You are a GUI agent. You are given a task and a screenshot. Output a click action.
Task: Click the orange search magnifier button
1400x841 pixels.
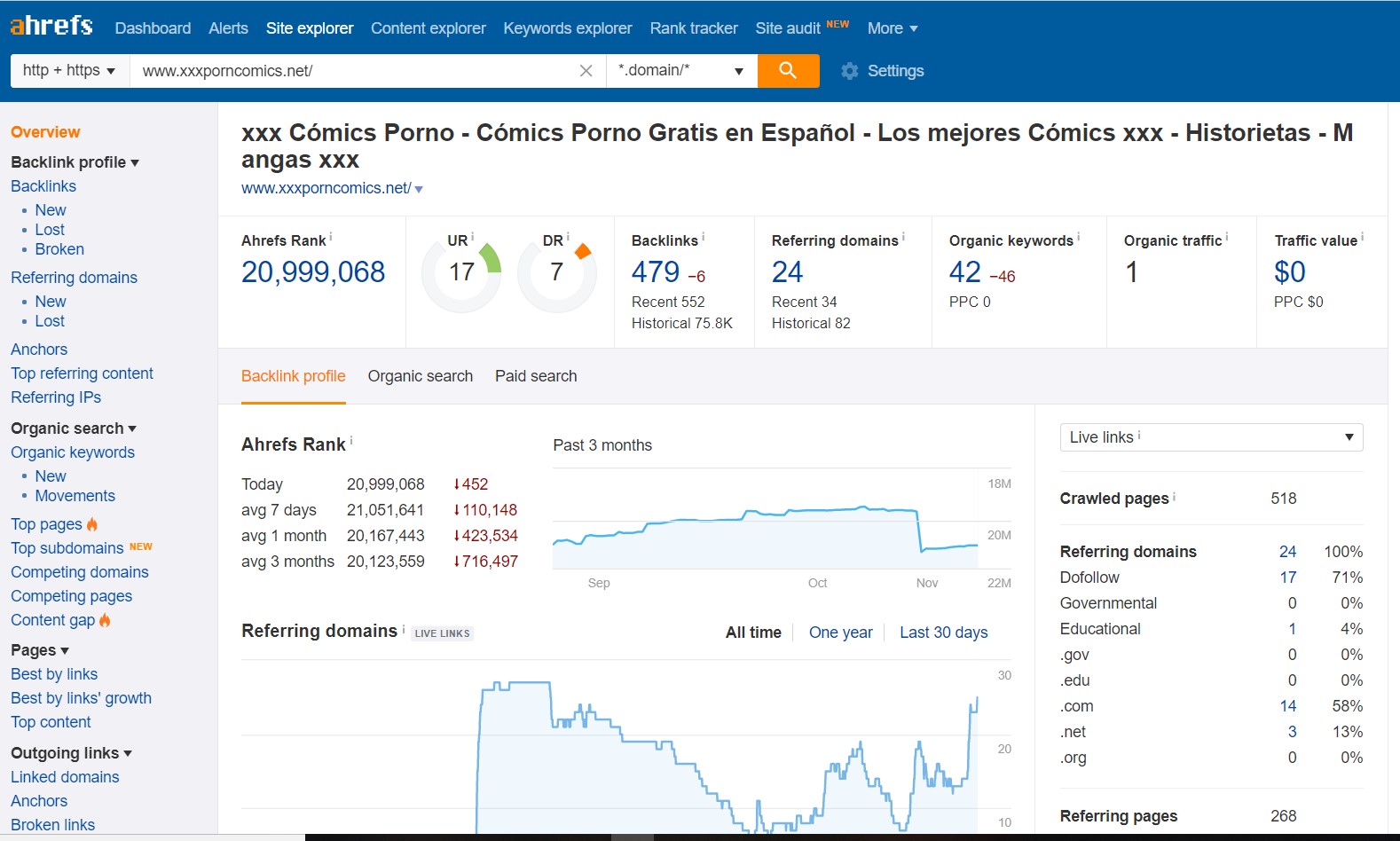click(x=788, y=70)
